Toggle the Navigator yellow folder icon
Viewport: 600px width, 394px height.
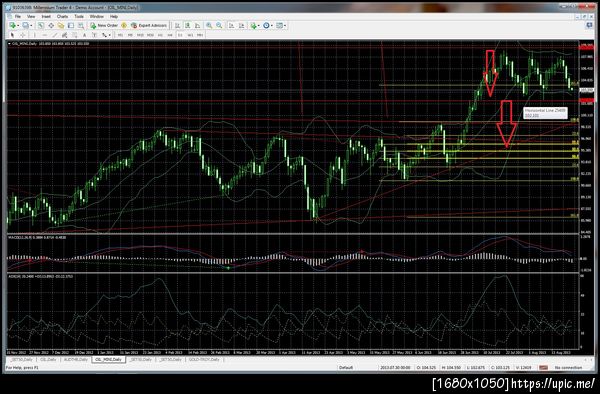click(x=61, y=25)
